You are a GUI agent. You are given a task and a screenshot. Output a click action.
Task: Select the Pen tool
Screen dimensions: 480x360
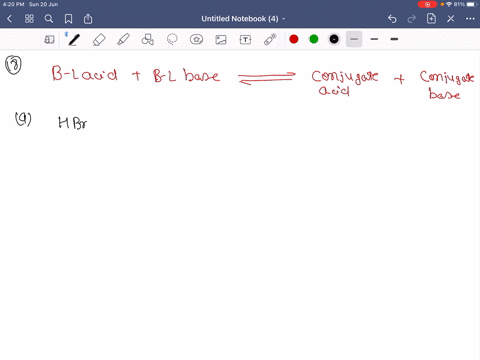(x=74, y=40)
